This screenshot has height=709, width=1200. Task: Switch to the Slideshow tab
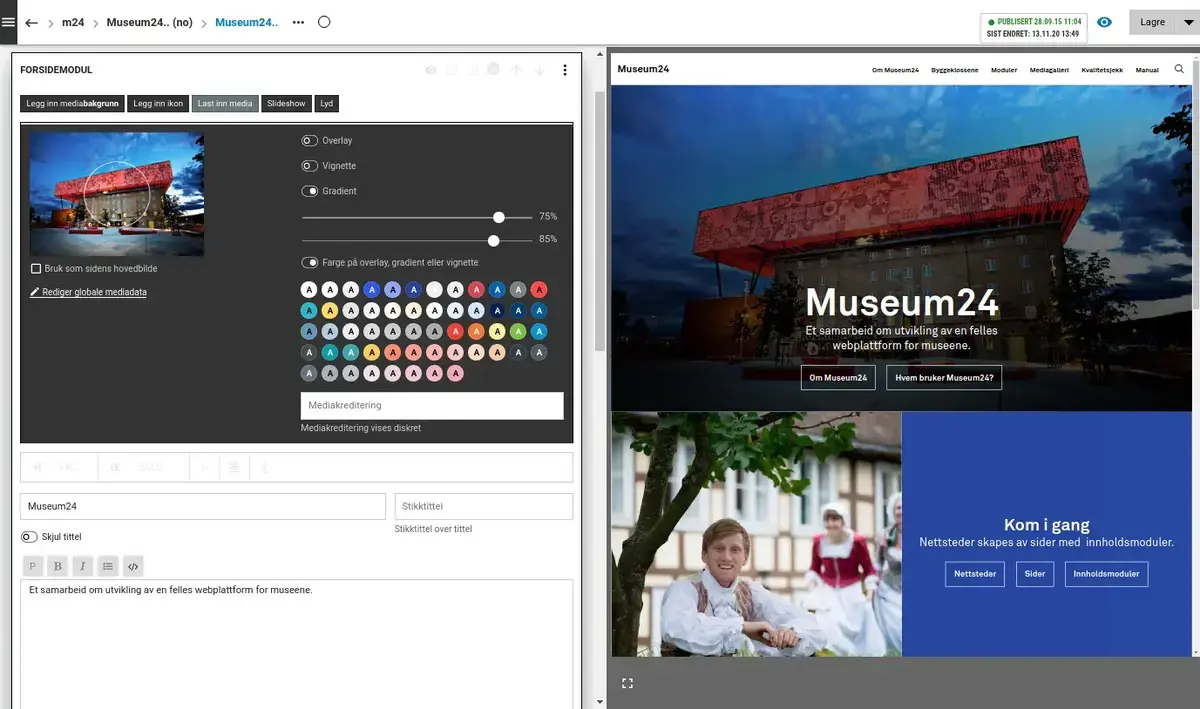pyautogui.click(x=286, y=104)
